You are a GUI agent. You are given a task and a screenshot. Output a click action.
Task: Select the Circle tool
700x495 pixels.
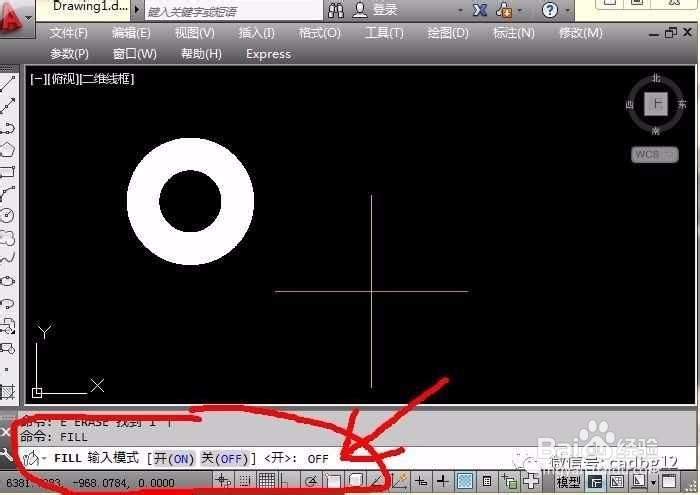[8, 215]
